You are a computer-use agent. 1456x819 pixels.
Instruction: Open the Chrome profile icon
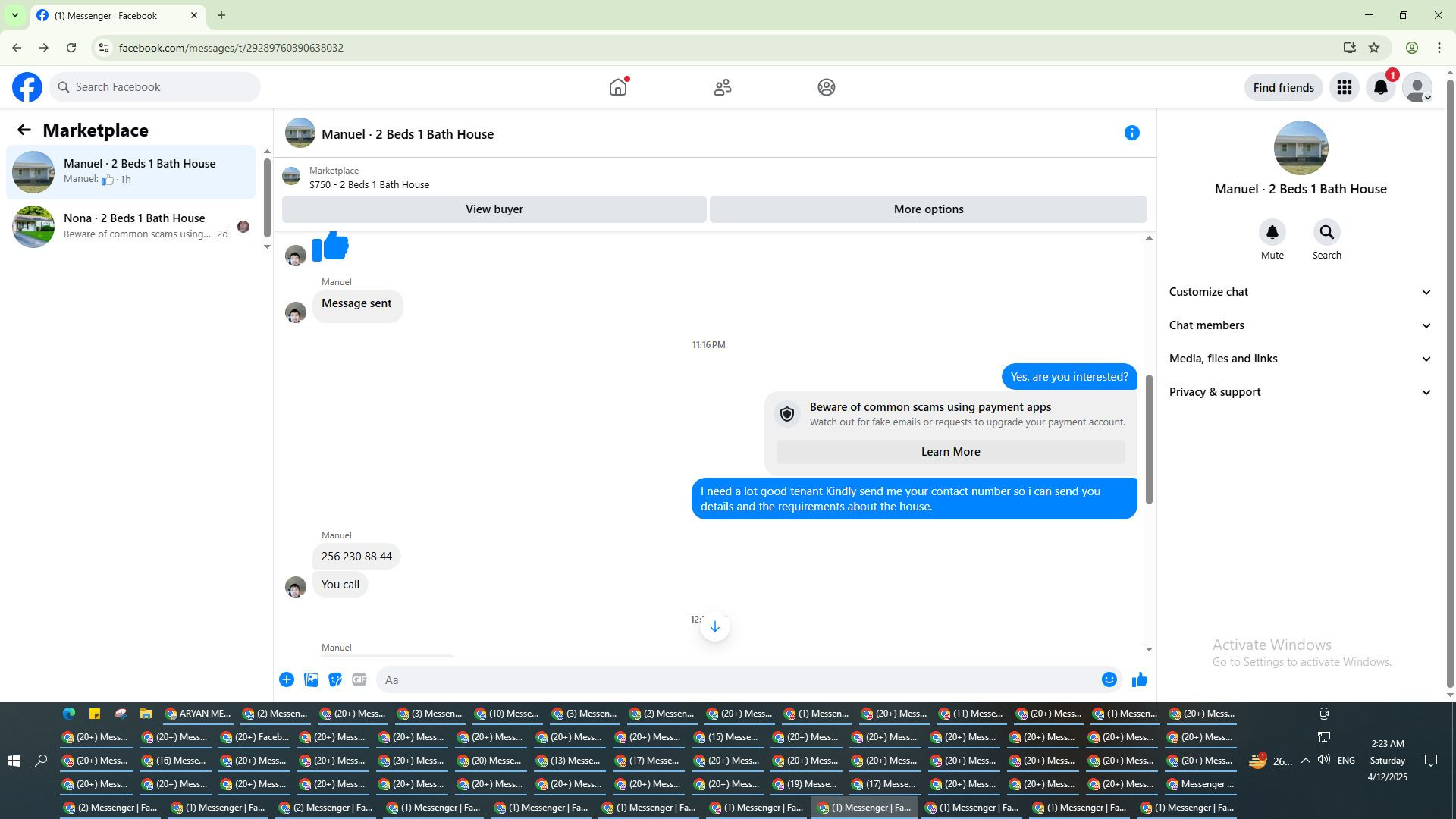tap(1412, 48)
